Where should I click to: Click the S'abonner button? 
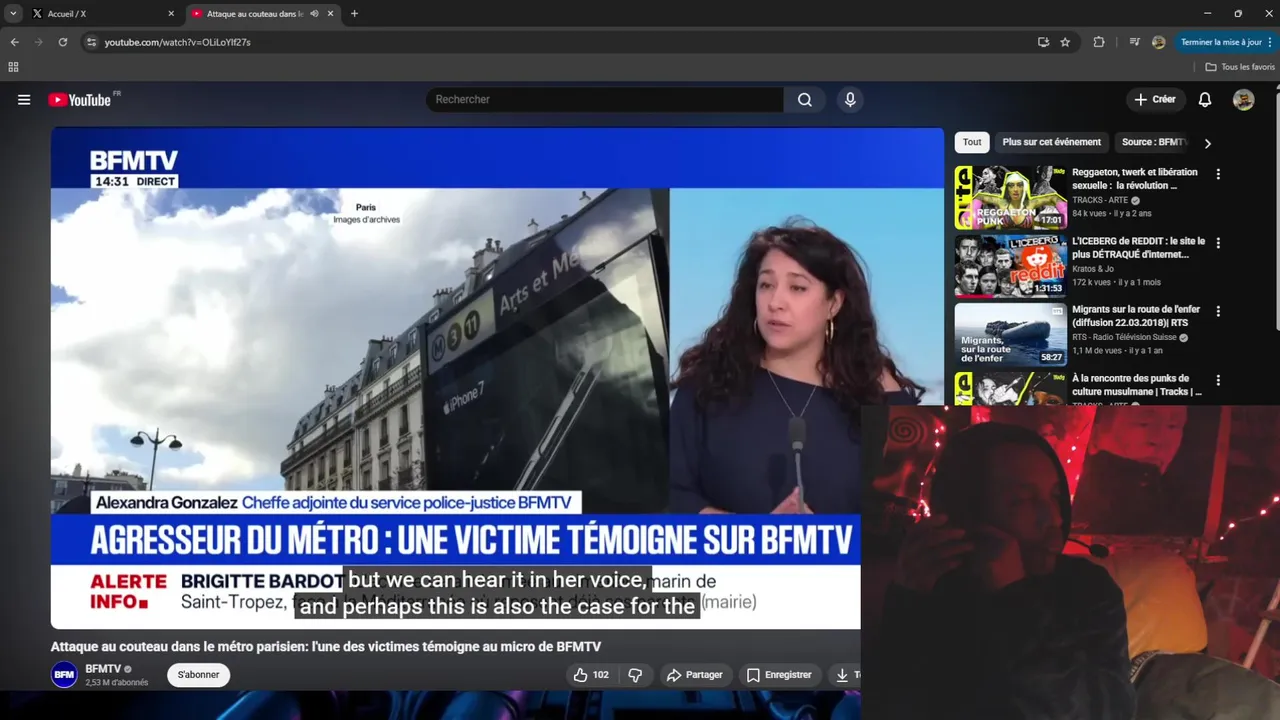click(x=198, y=675)
